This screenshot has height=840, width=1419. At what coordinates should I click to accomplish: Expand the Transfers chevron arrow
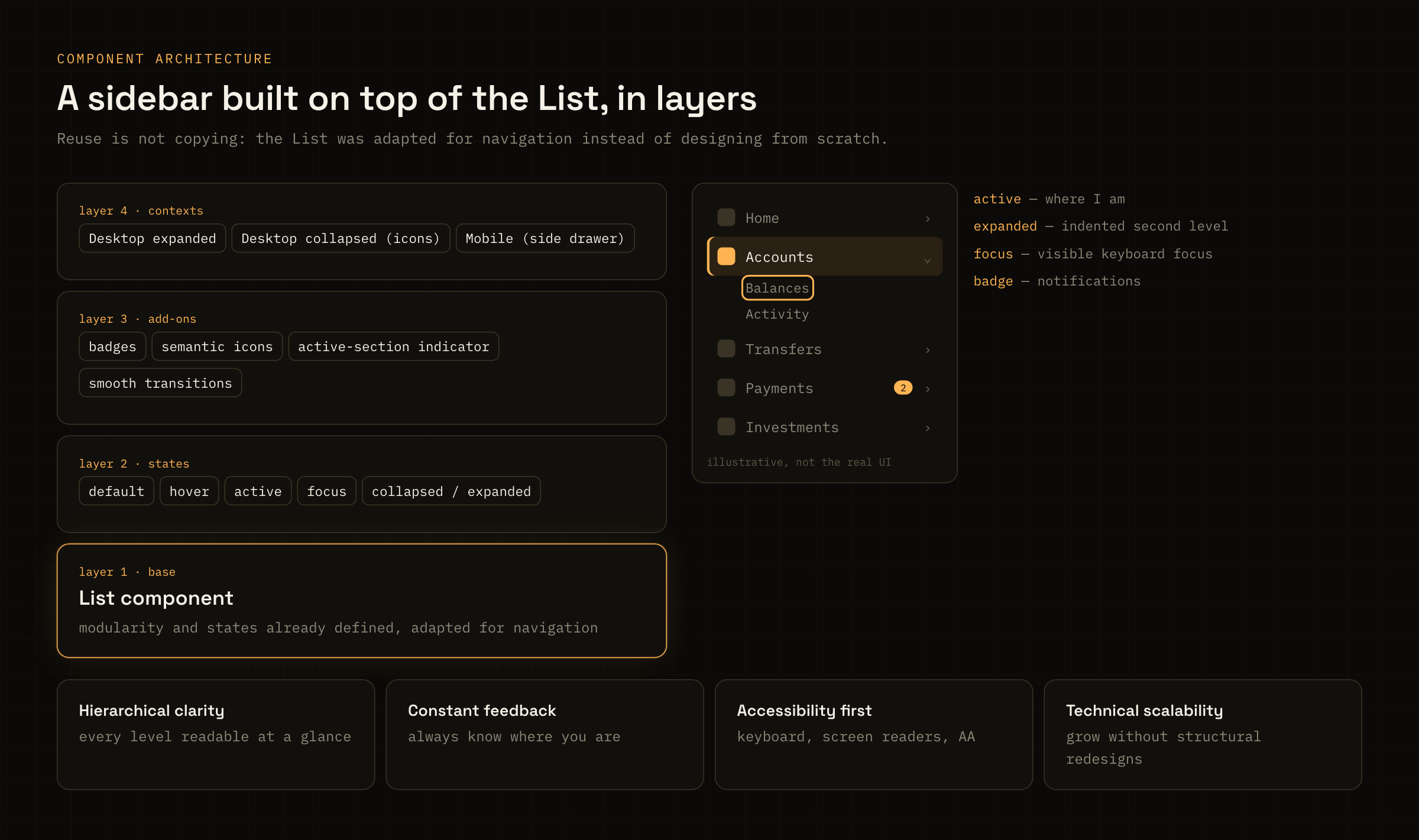[928, 350]
